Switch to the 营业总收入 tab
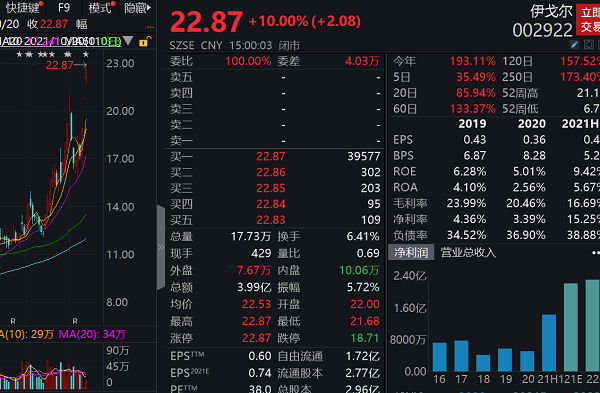 468,253
